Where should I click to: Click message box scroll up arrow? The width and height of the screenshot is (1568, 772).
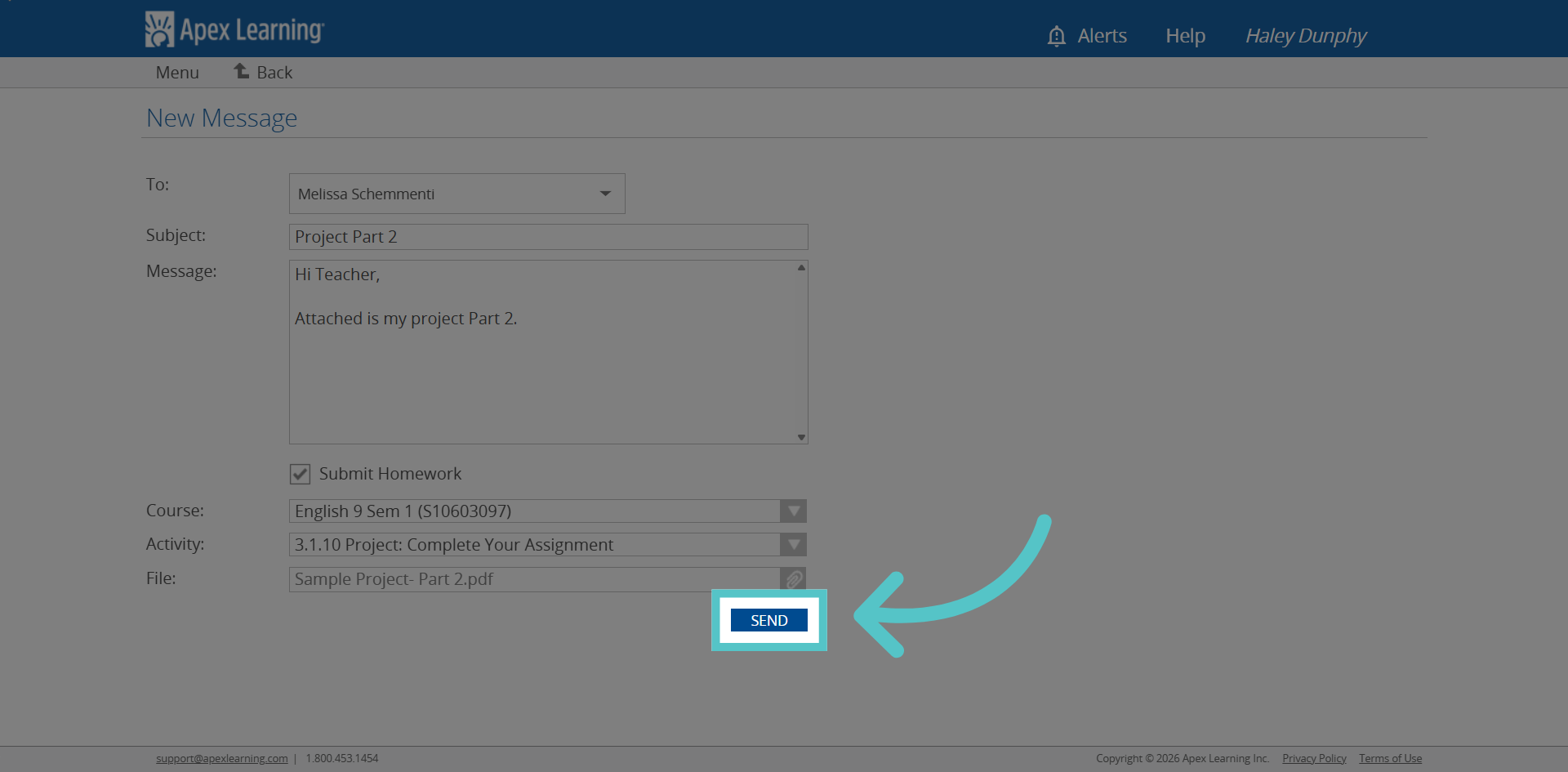(x=802, y=267)
